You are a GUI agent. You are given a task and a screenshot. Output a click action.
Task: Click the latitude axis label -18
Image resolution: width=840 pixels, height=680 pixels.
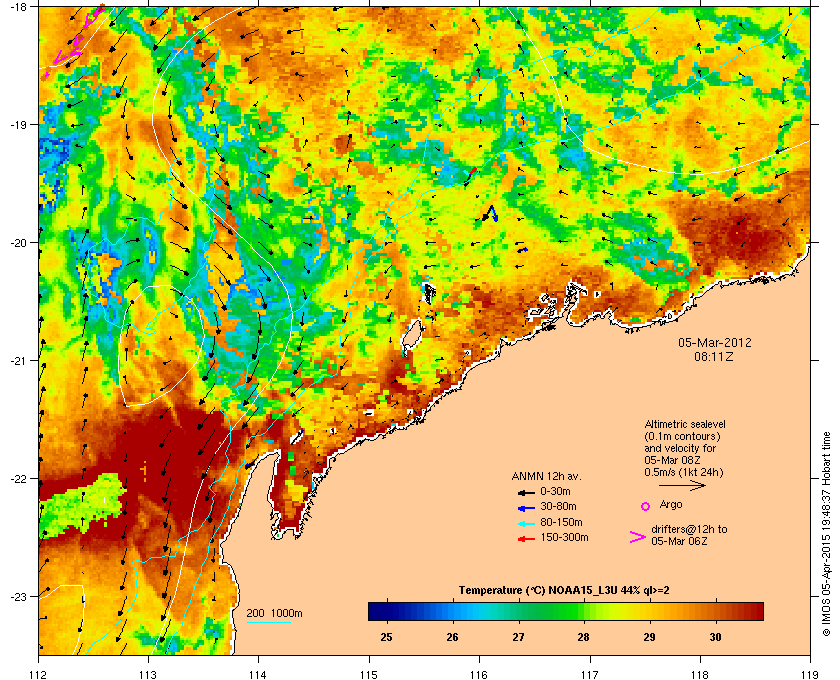pyautogui.click(x=18, y=6)
